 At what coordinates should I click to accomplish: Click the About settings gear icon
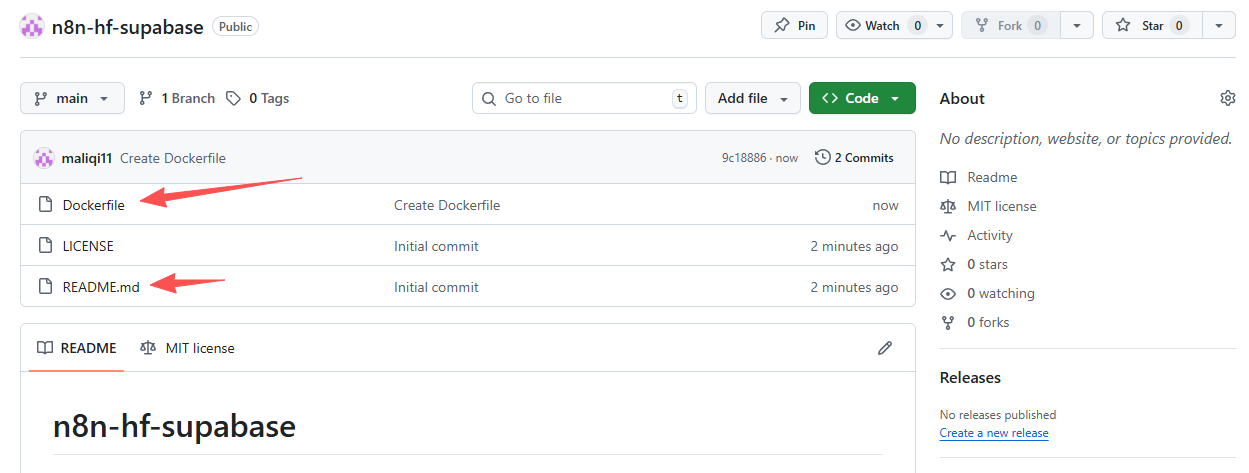[1227, 98]
